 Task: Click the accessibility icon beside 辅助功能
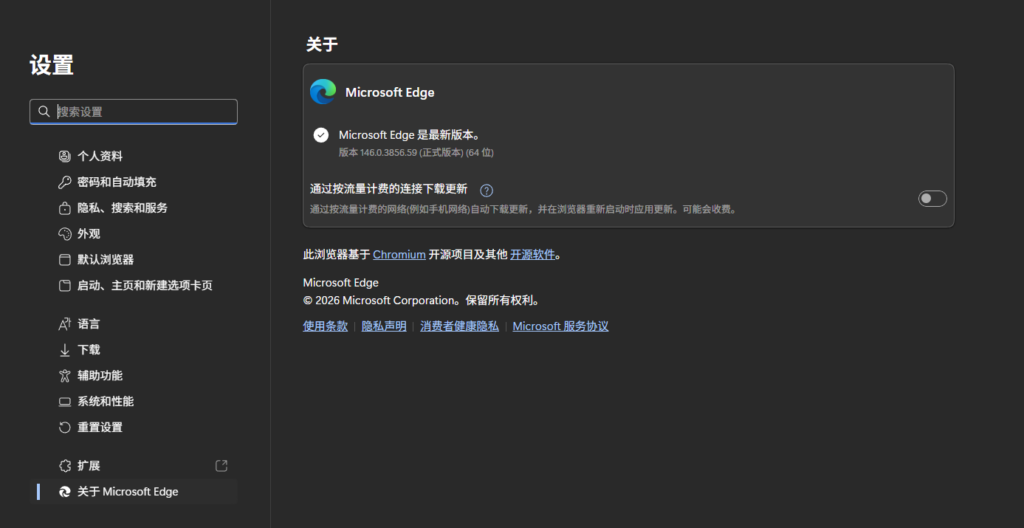coord(65,376)
